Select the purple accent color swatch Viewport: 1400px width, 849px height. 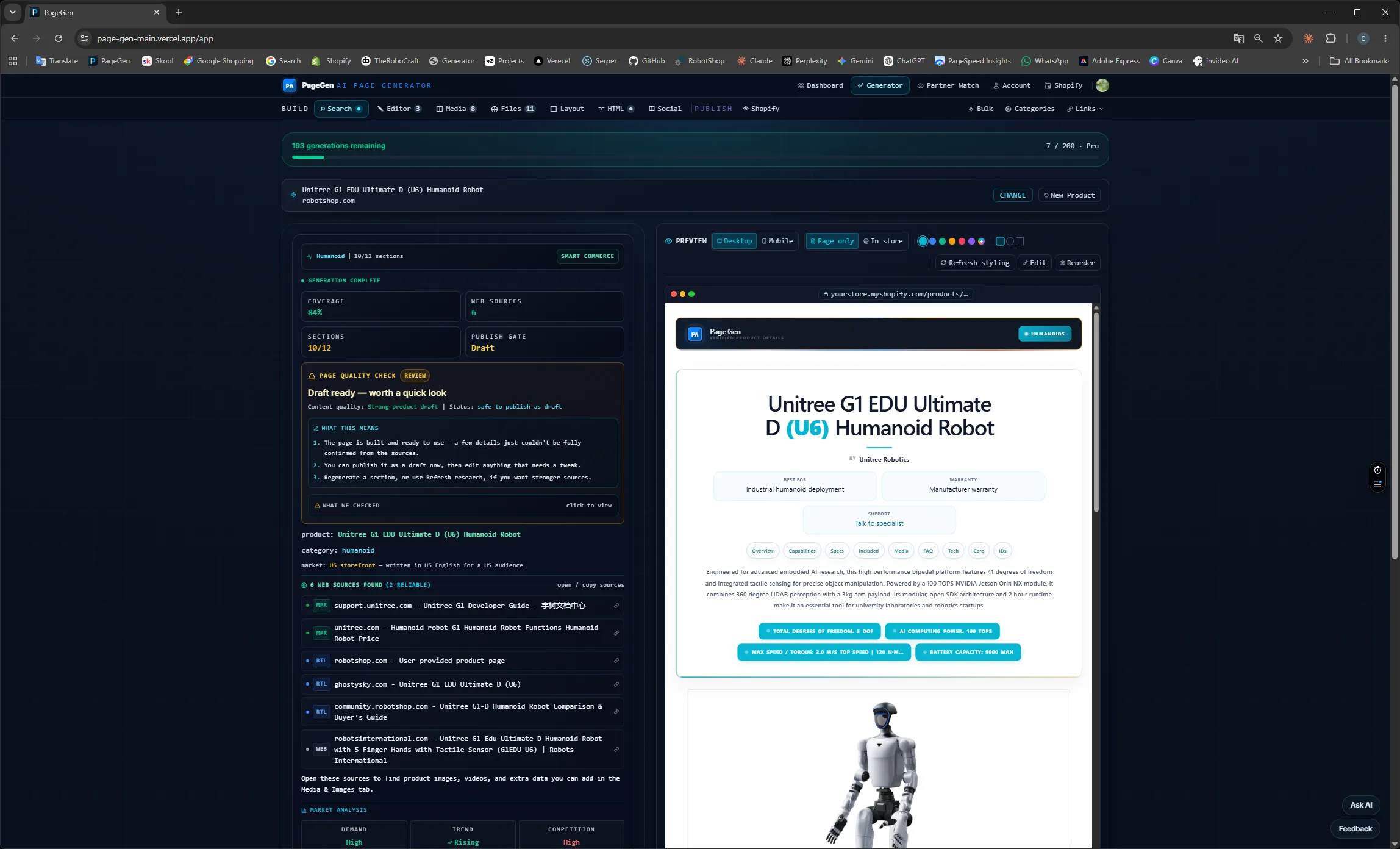point(971,242)
